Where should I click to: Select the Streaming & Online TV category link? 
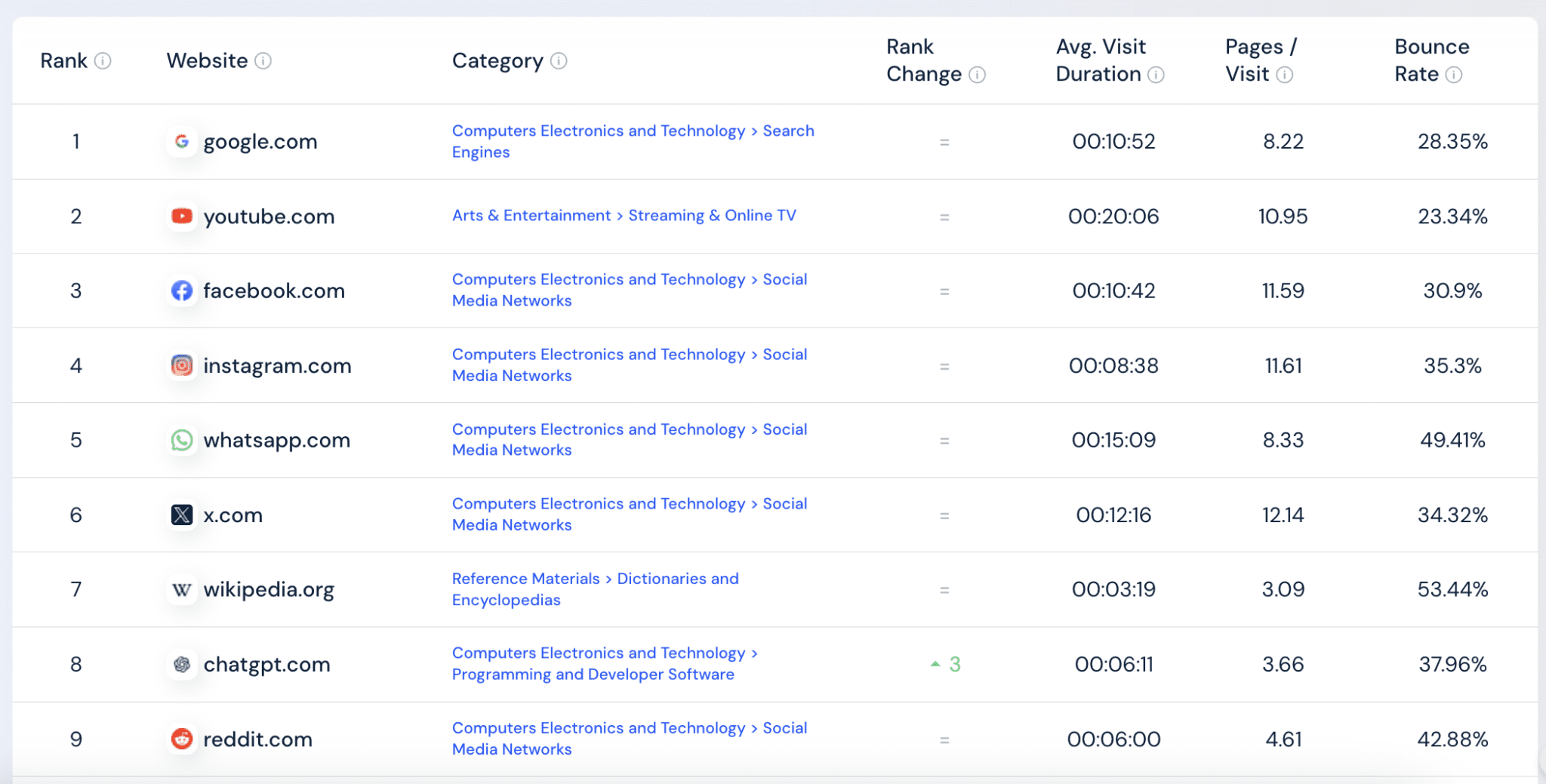(x=712, y=216)
